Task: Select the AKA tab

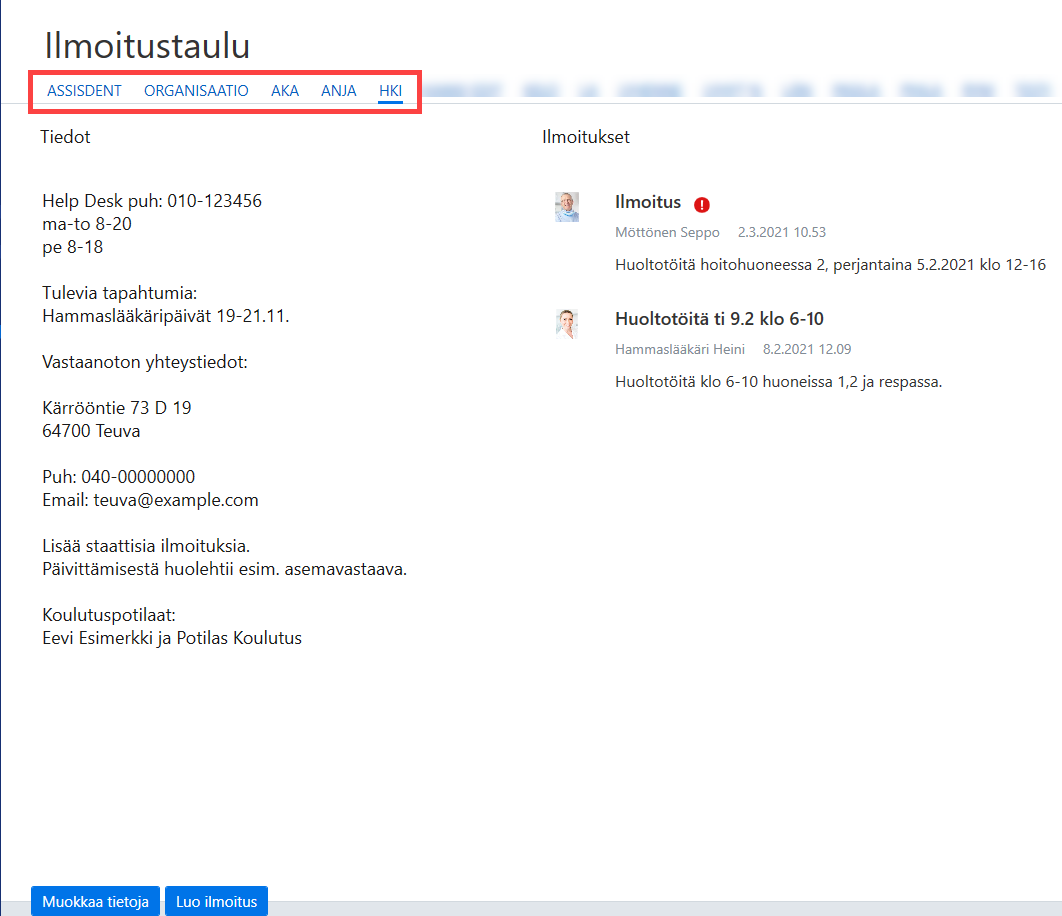Action: click(284, 91)
